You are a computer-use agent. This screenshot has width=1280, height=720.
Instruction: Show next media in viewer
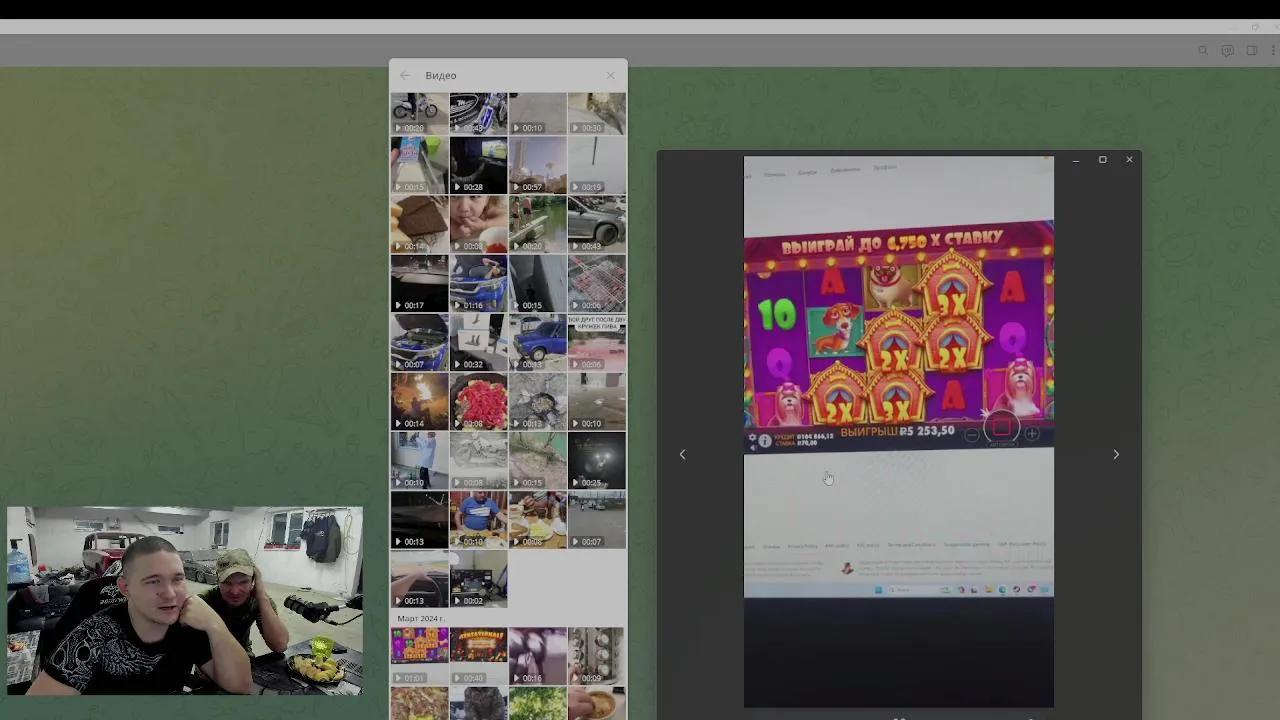point(1116,454)
